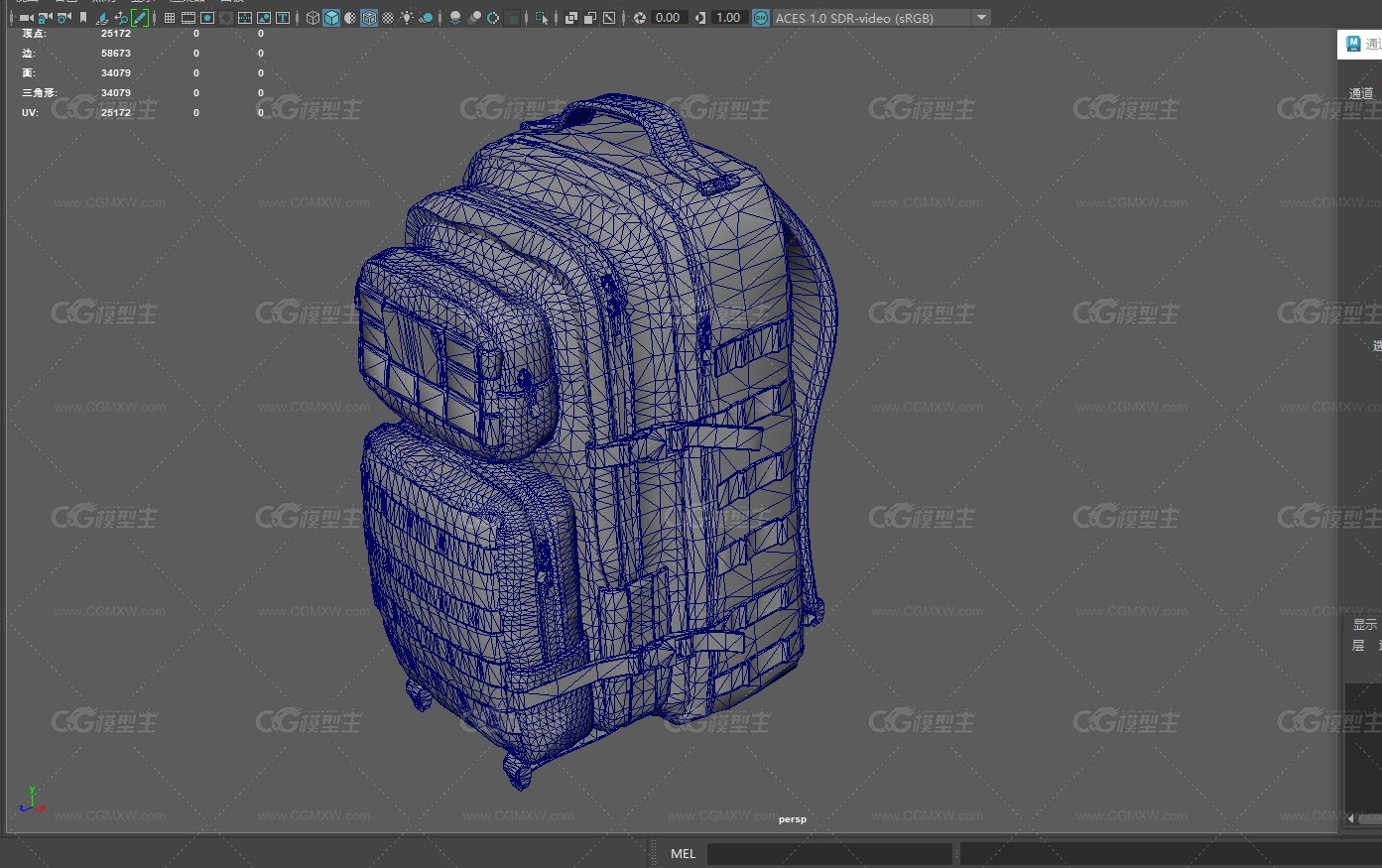Click the view axis gizmo
This screenshot has height=868, width=1382.
click(x=31, y=801)
